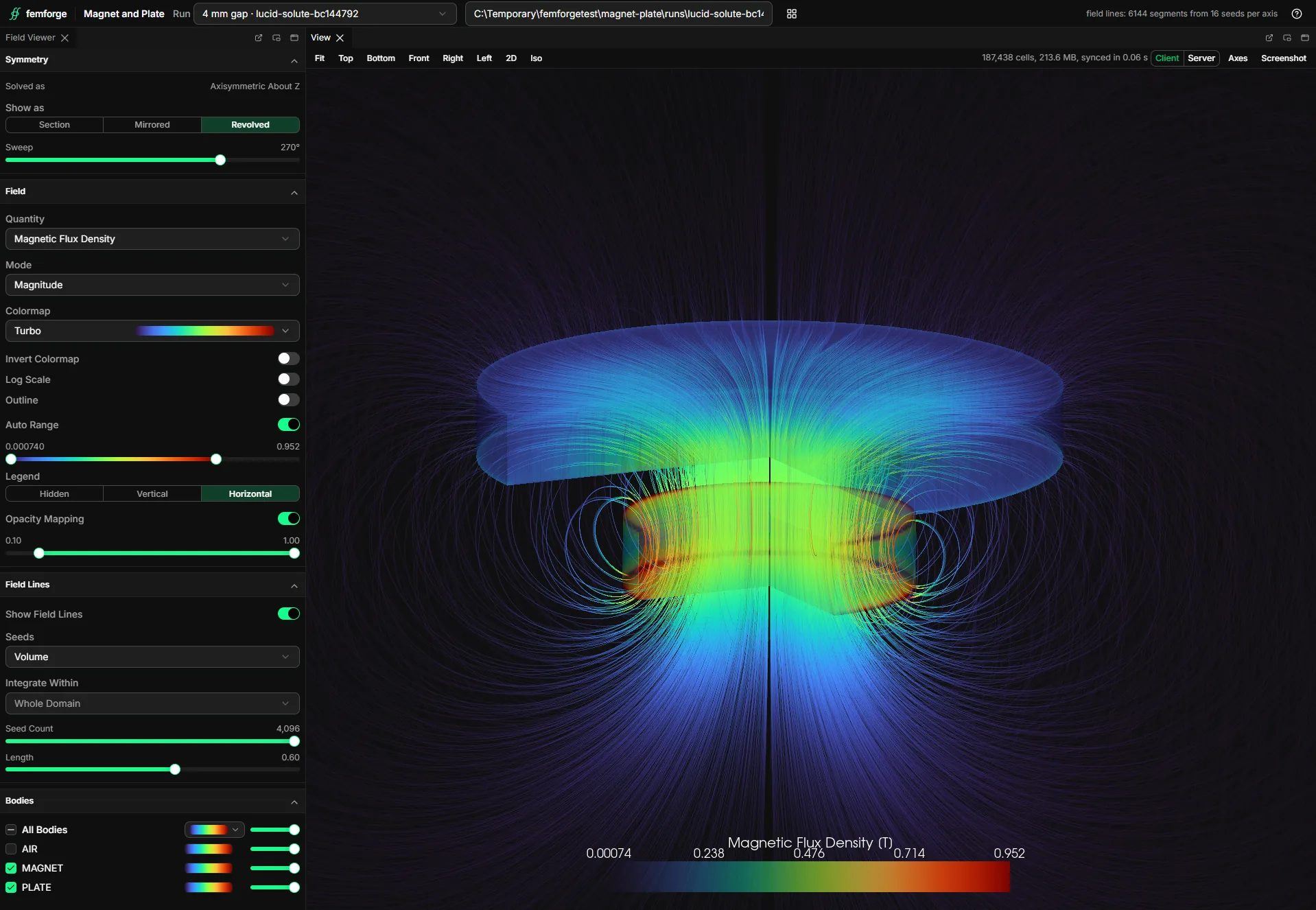Uncheck the PLATE body checkbox

click(11, 887)
